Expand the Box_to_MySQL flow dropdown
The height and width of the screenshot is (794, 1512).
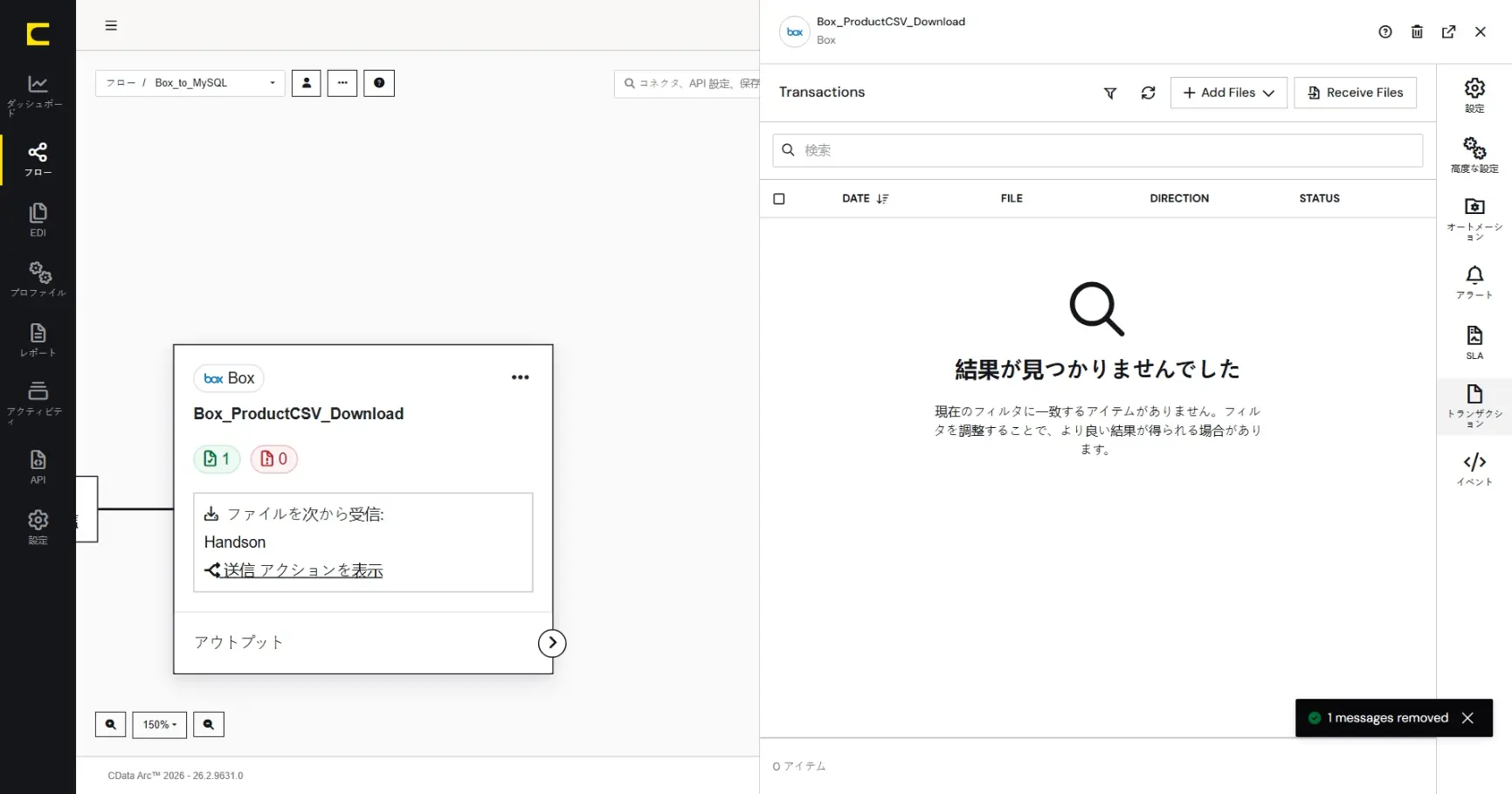[190, 83]
